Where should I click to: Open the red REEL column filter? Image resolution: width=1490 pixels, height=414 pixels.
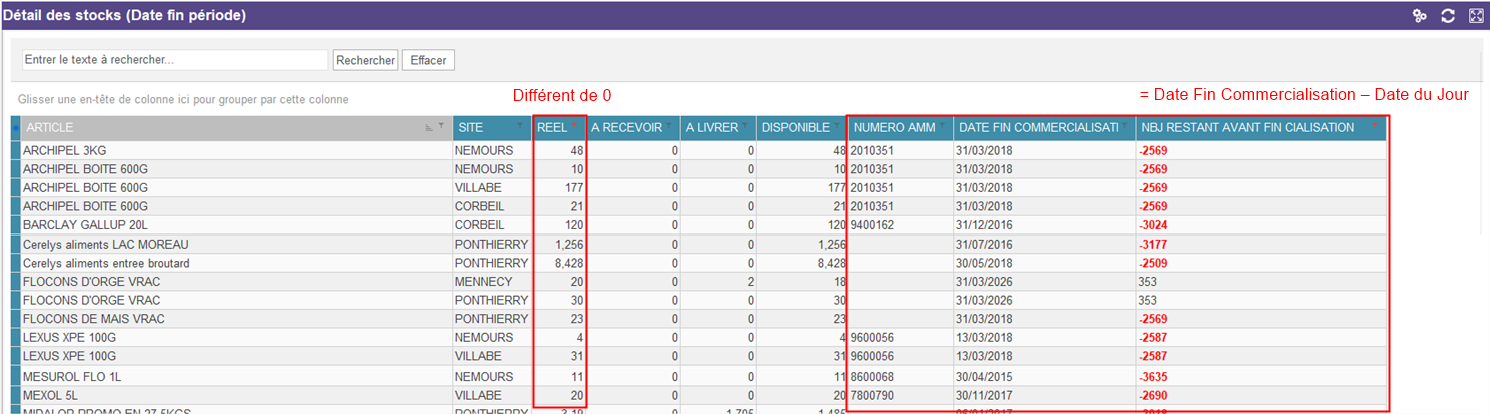click(574, 127)
